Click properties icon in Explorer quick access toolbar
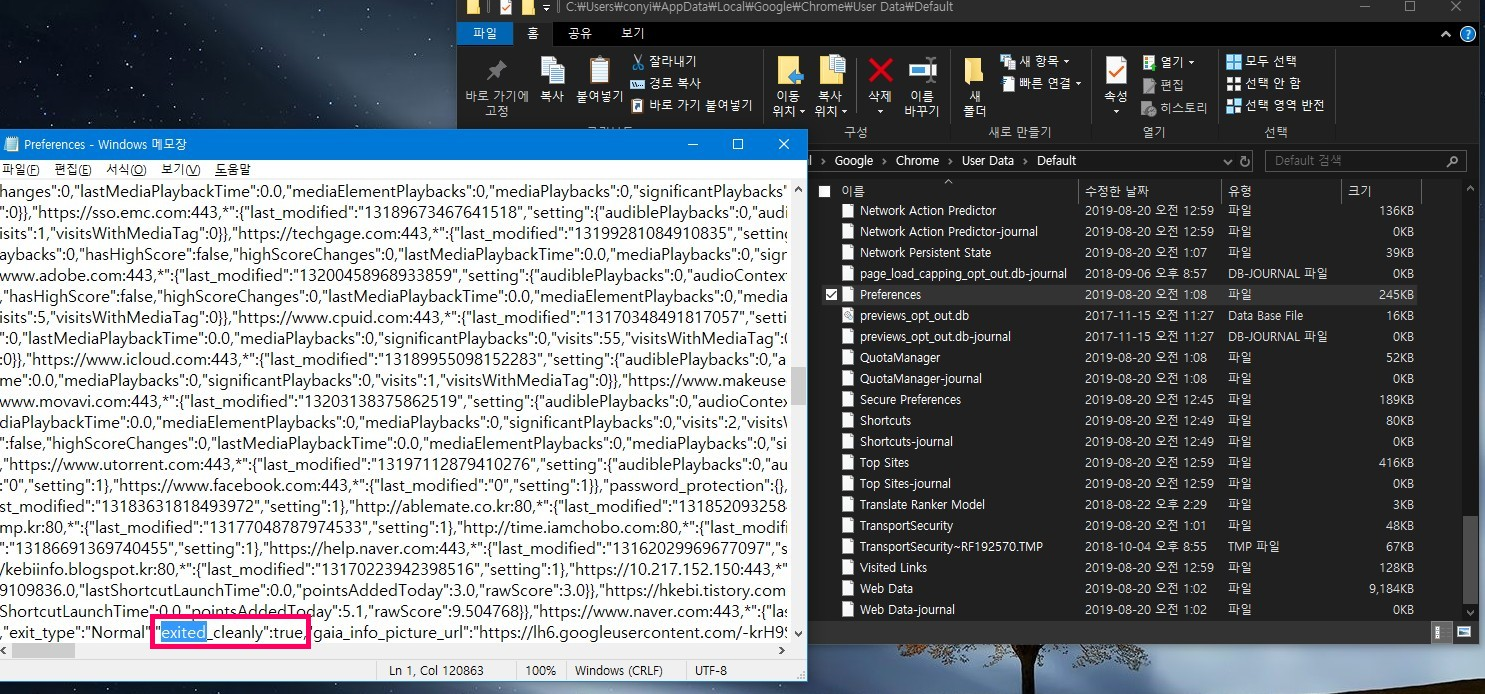The image size is (1485, 694). 507,7
